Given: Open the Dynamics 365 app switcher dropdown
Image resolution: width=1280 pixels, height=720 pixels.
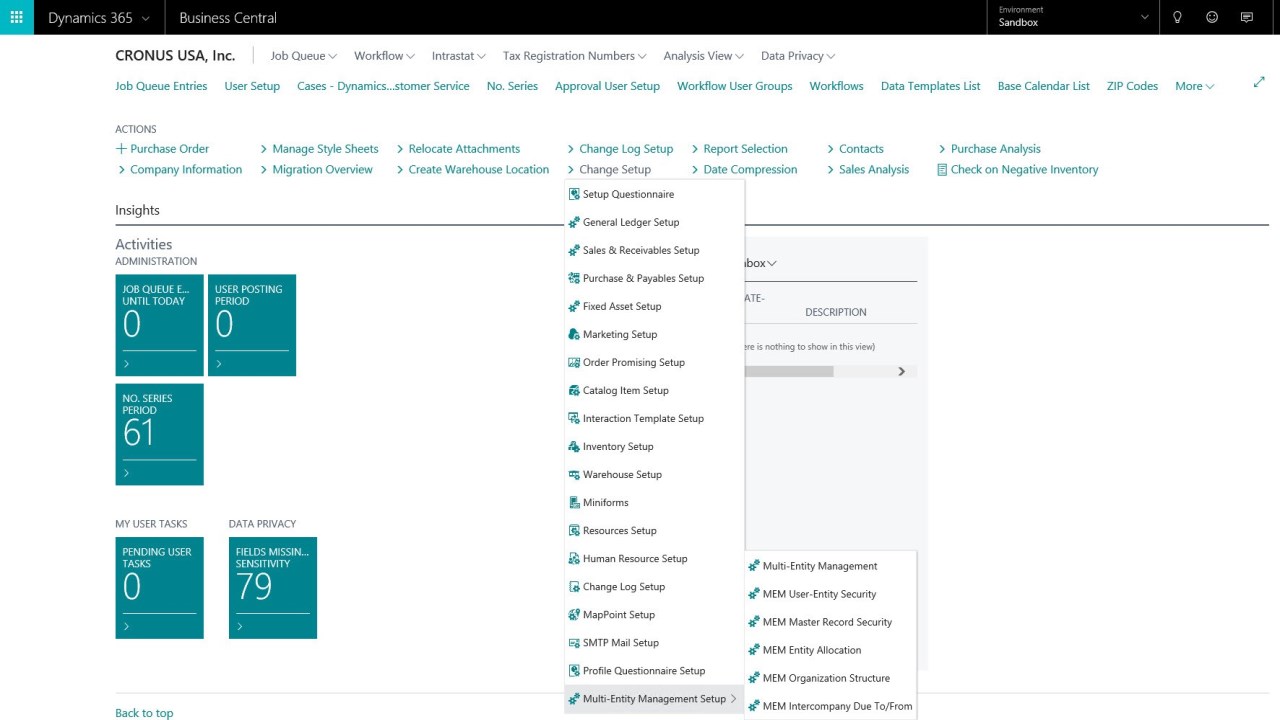Looking at the screenshot, I should coord(99,18).
